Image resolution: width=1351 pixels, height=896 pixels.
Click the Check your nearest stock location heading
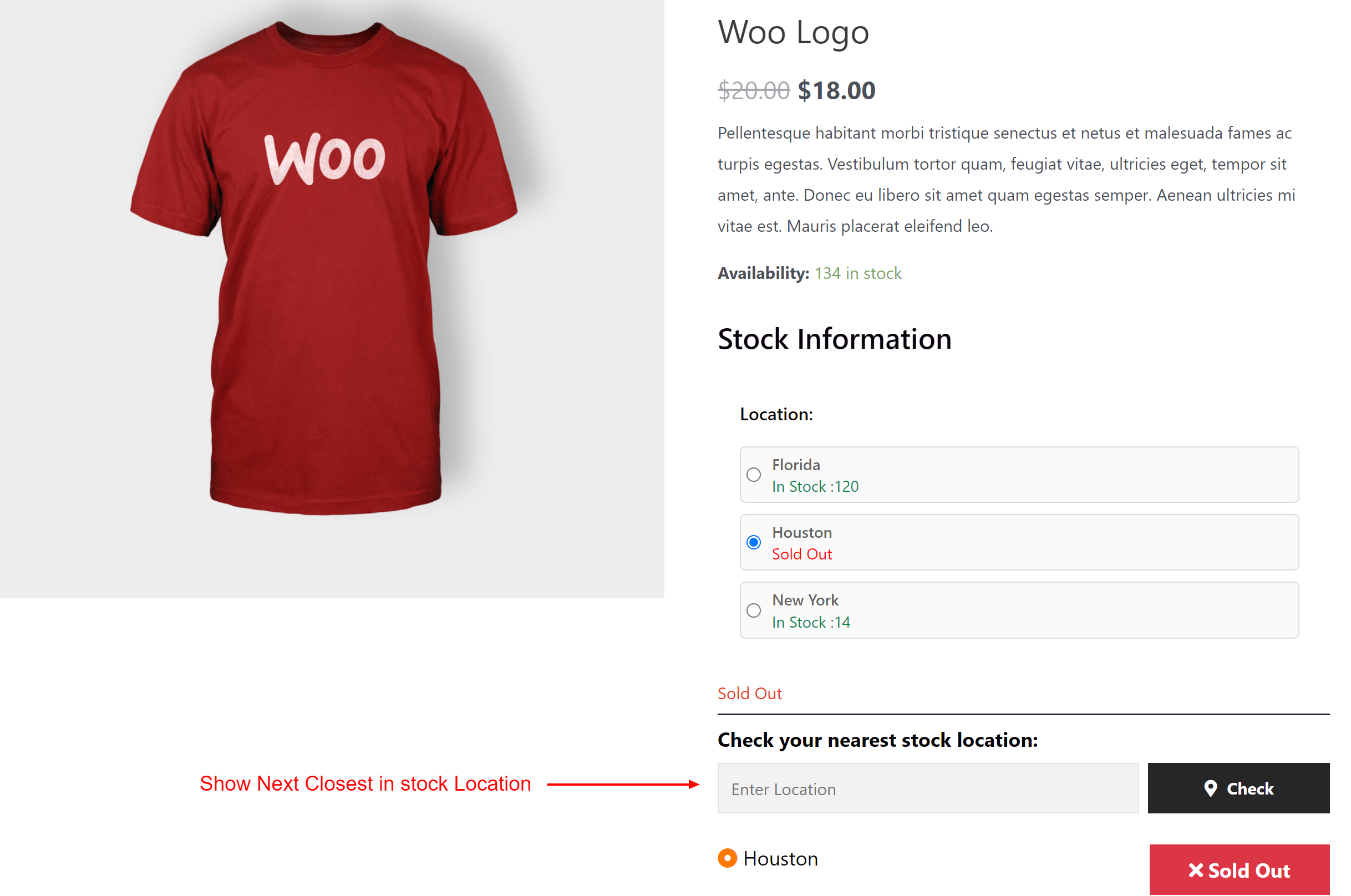coord(878,740)
